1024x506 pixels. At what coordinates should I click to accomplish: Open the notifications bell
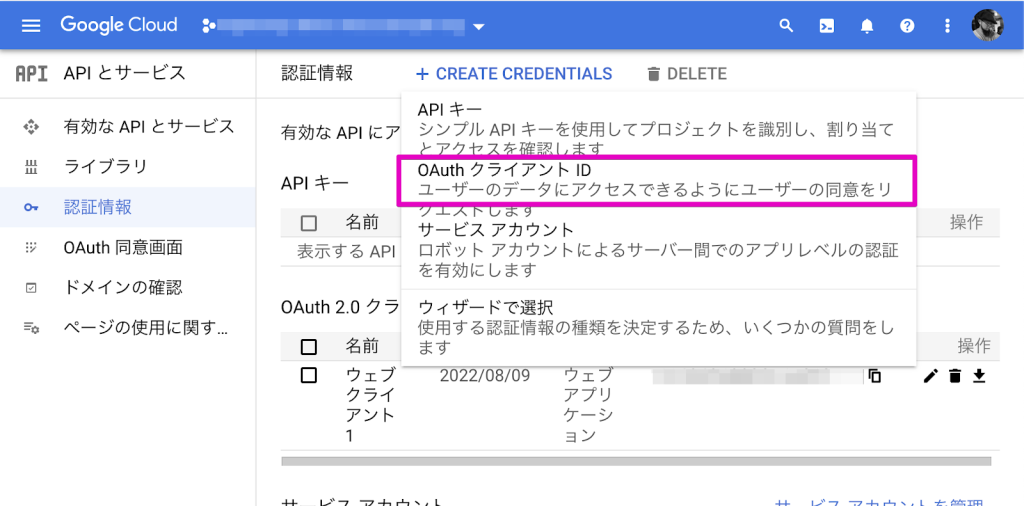[867, 26]
